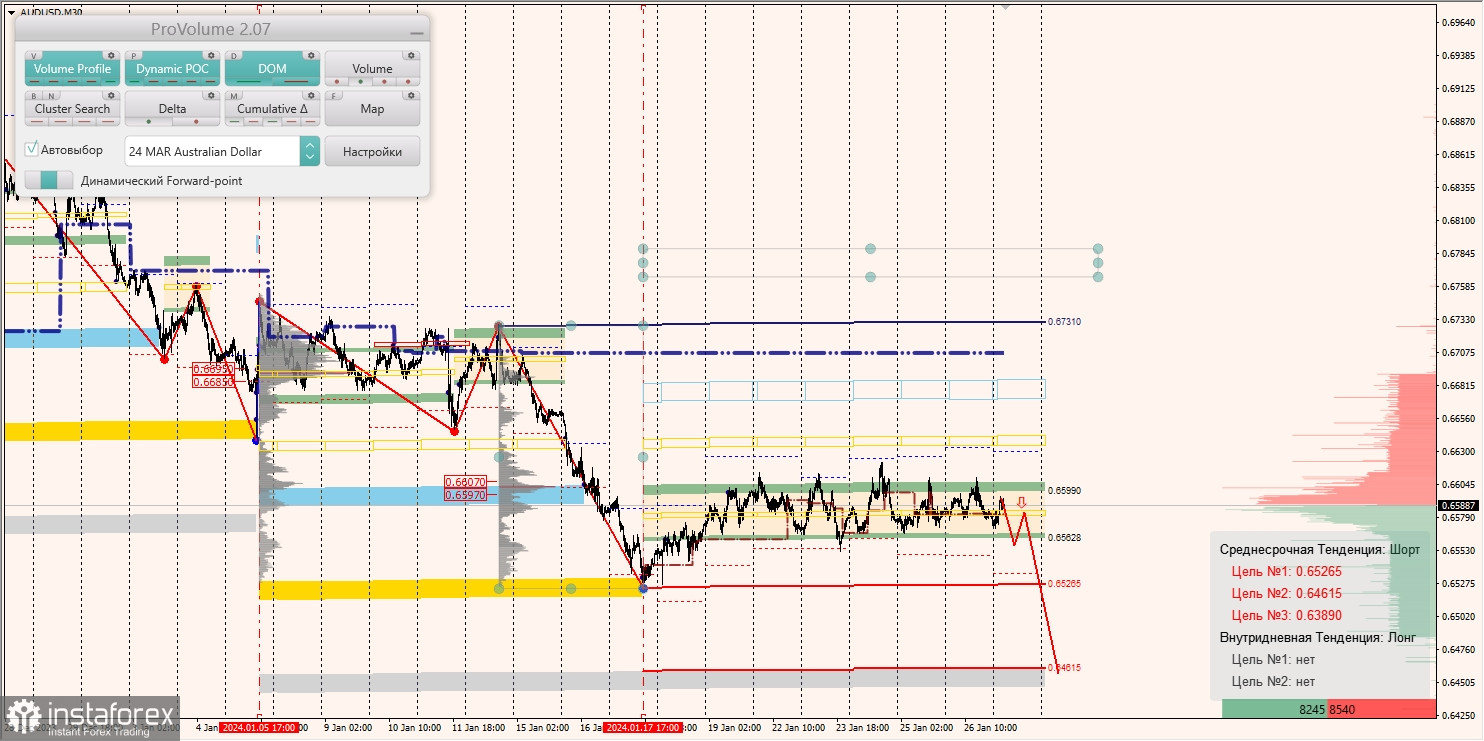
Task: Click the contract selector up-down arrows
Action: (309, 151)
